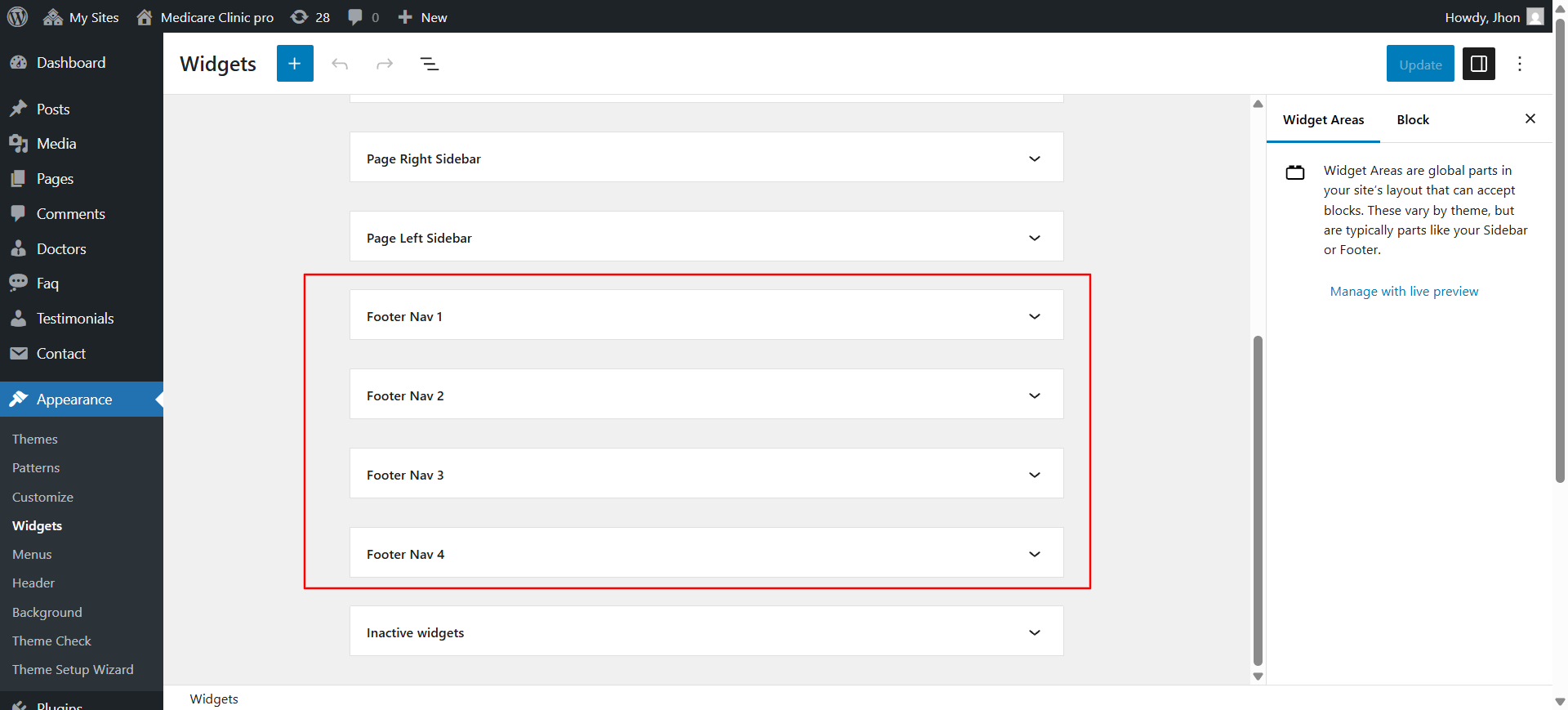Click the blue block inserter plus button
1568x710 pixels.
[x=295, y=64]
